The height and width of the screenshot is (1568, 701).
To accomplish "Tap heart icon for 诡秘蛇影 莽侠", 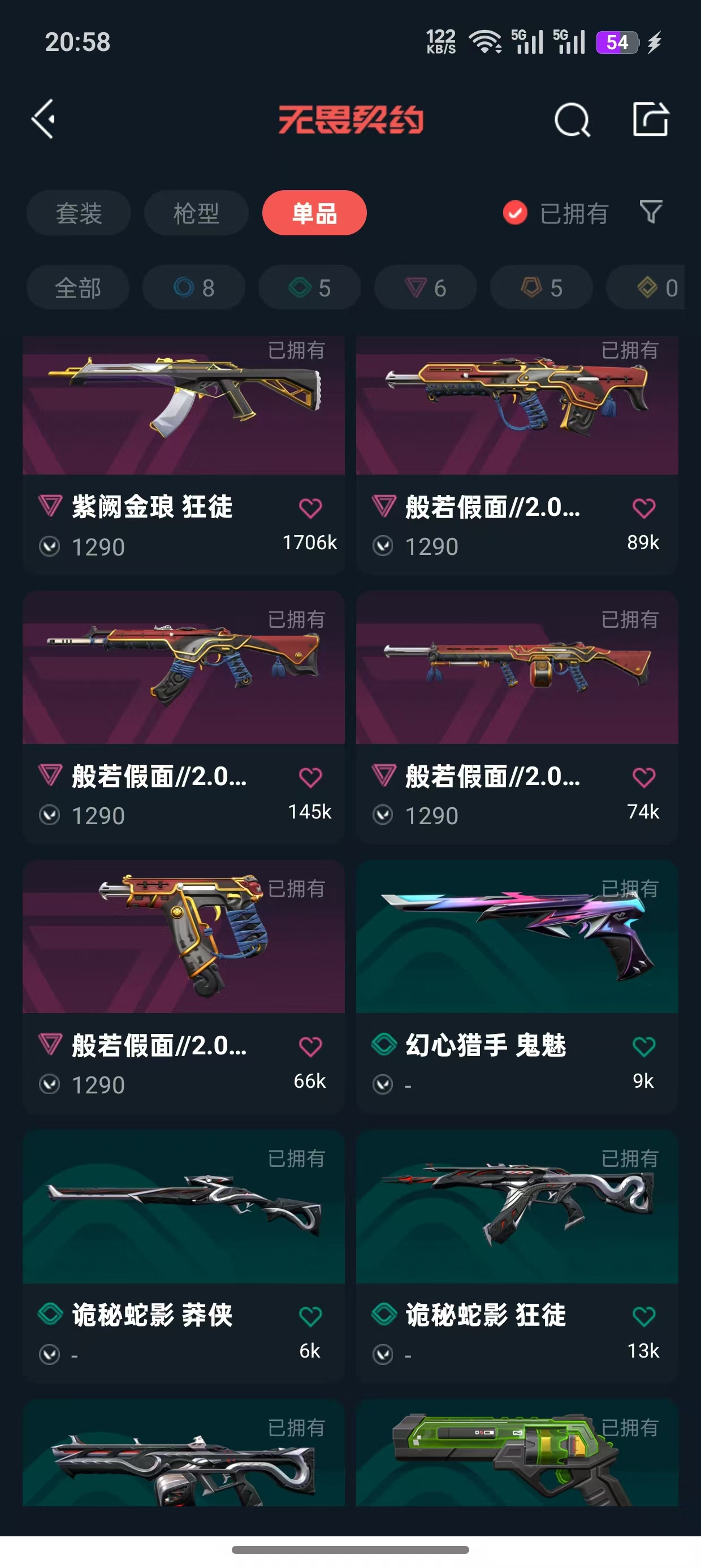I will coord(310,1316).
